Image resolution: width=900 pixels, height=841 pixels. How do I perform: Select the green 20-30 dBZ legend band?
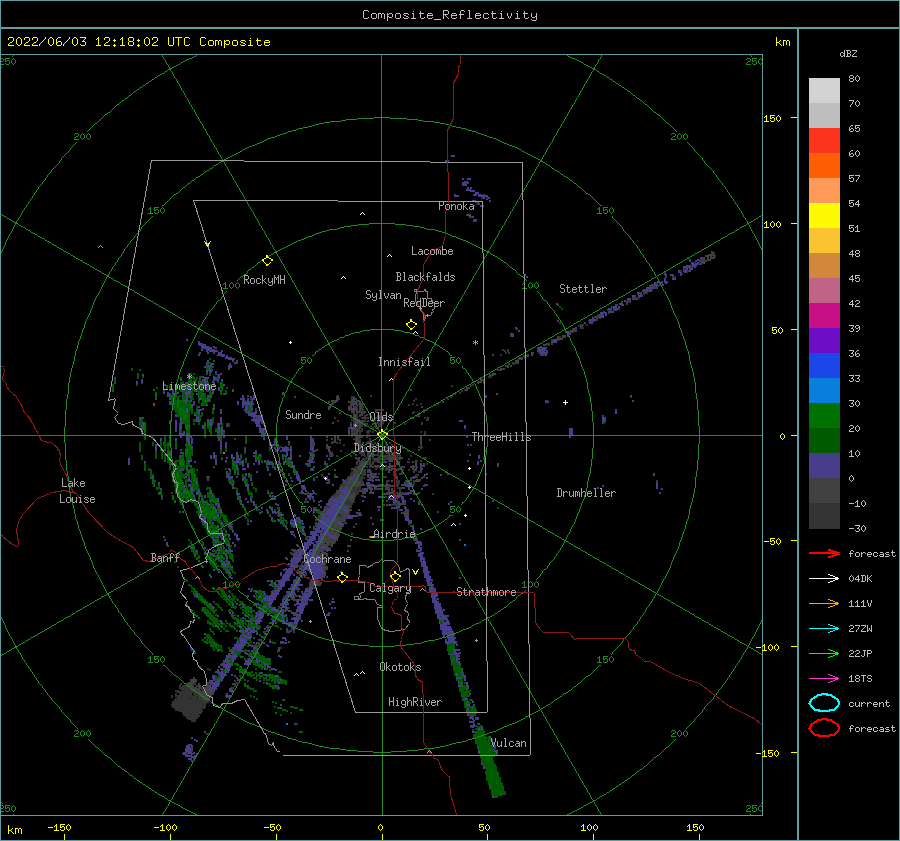pyautogui.click(x=824, y=416)
